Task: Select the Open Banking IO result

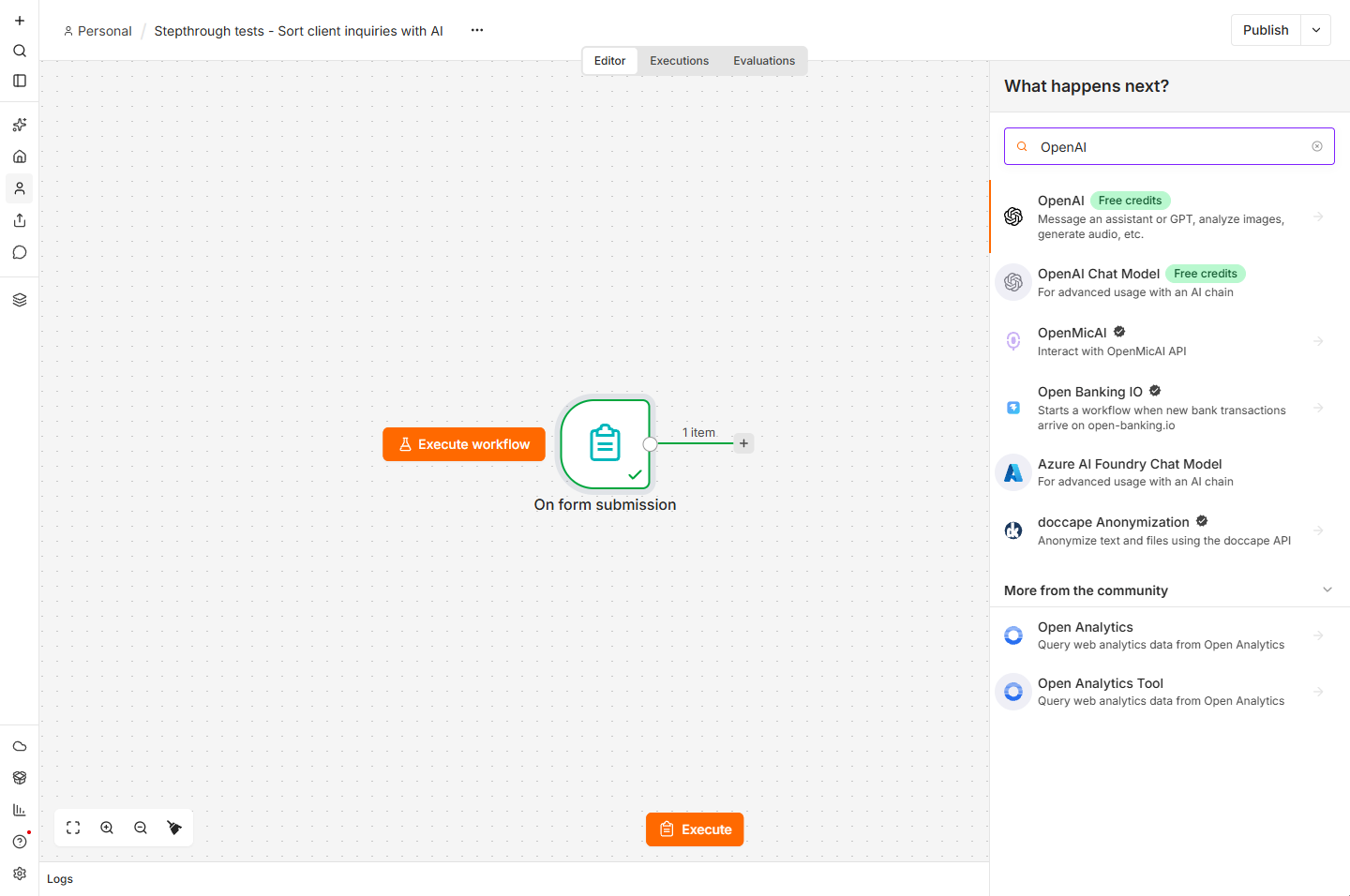Action: 1169,408
